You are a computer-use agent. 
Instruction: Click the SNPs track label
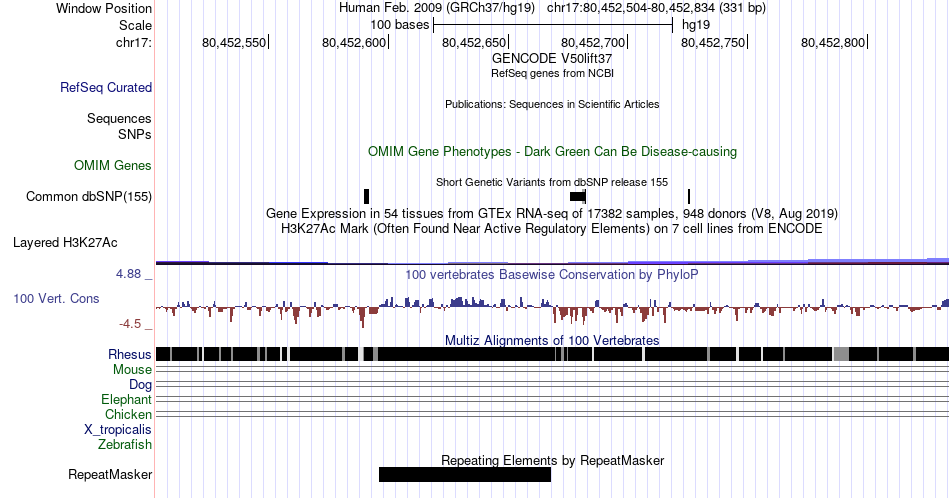point(135,134)
